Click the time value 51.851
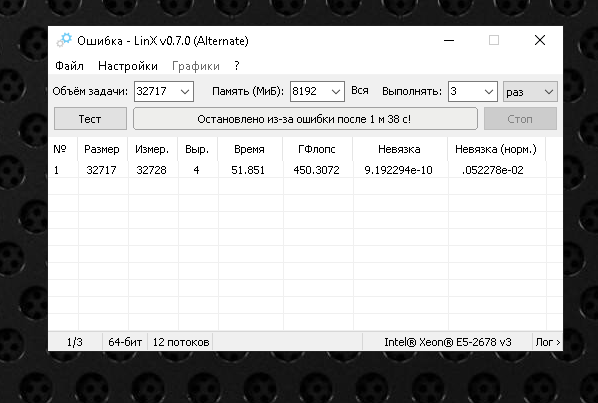The width and height of the screenshot is (598, 403). pos(248,170)
